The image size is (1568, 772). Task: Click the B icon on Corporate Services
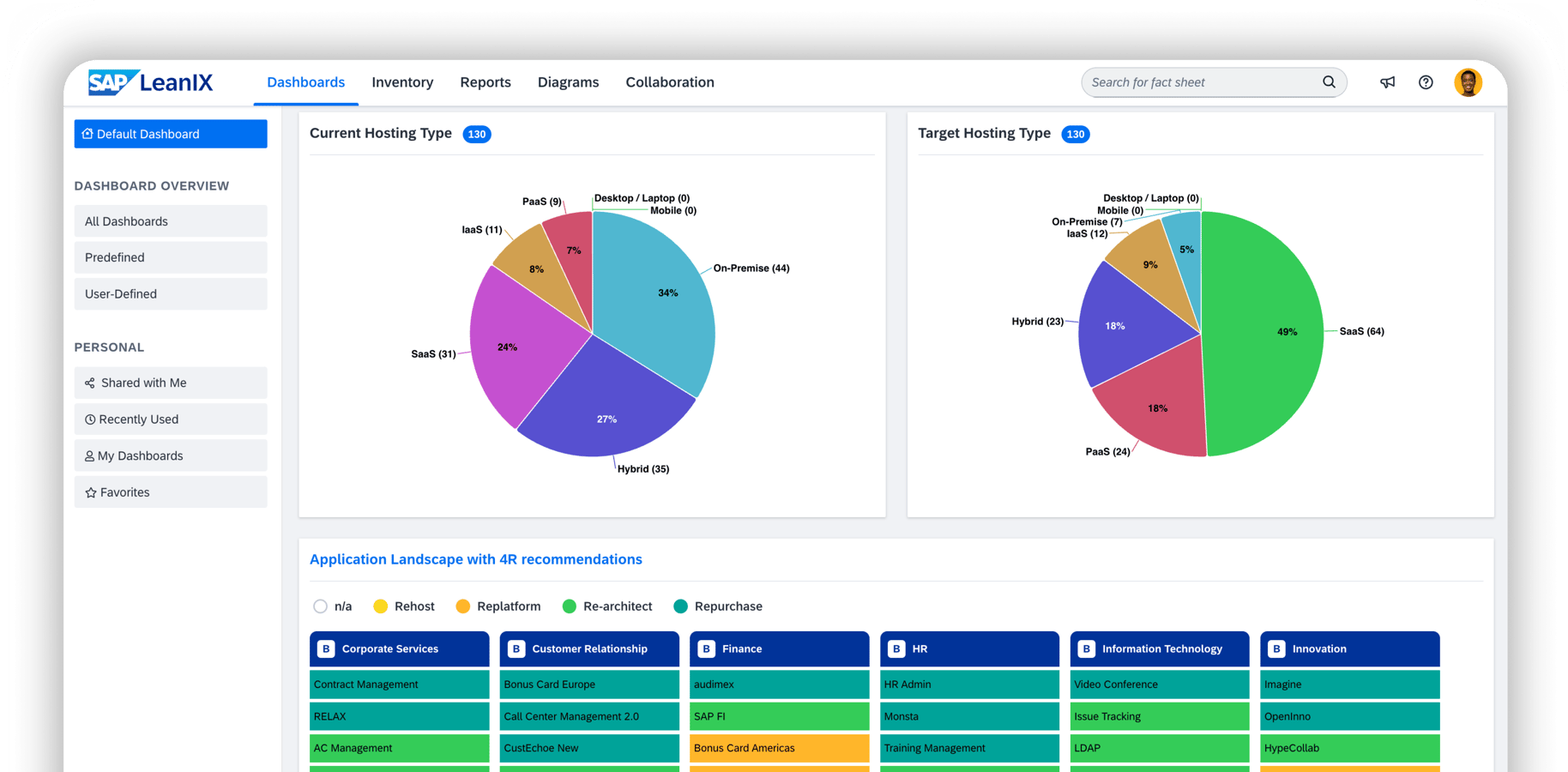point(326,649)
